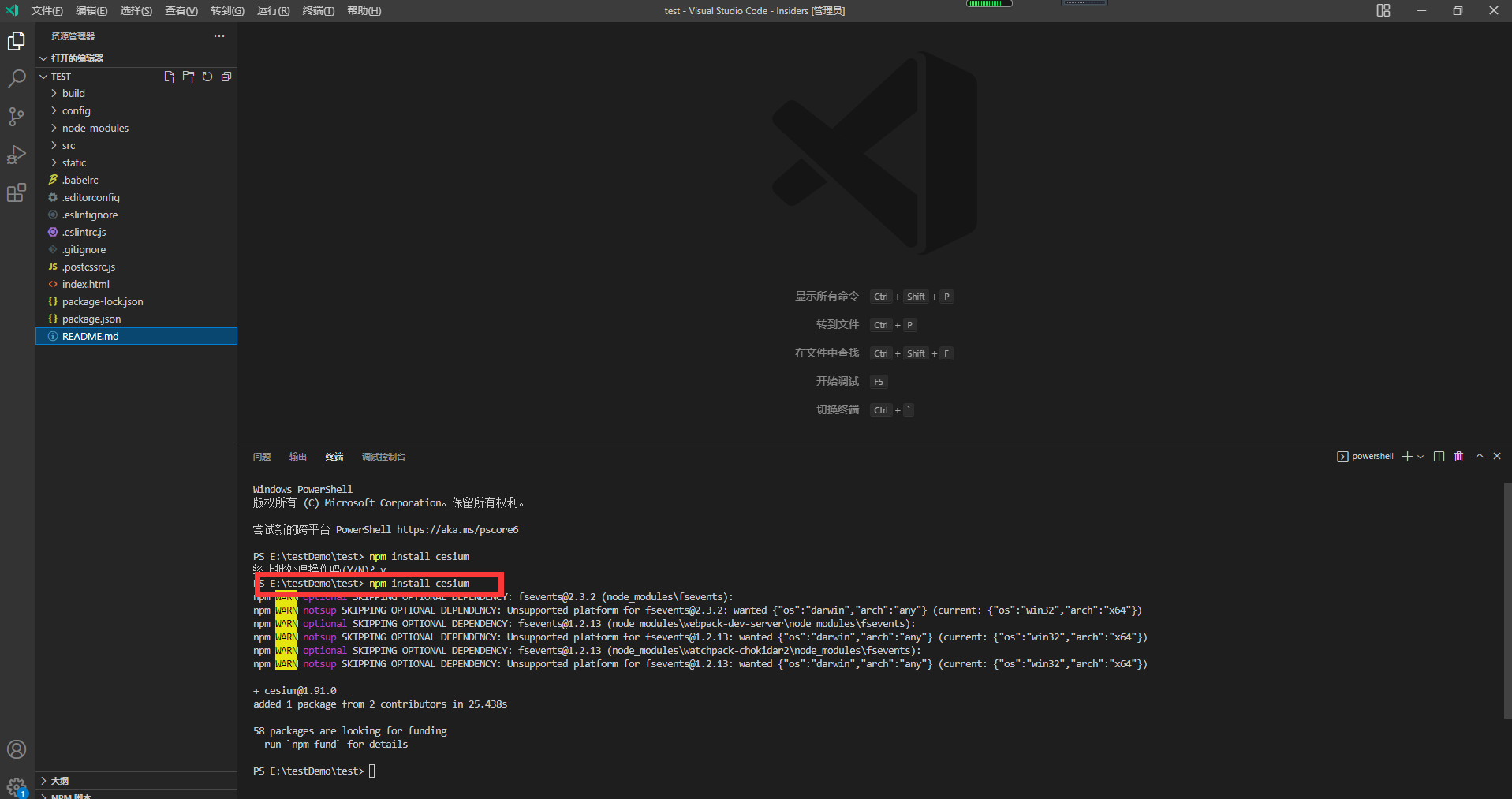This screenshot has height=799, width=1512.
Task: Click New Folder icon in TEST header
Action: [189, 77]
